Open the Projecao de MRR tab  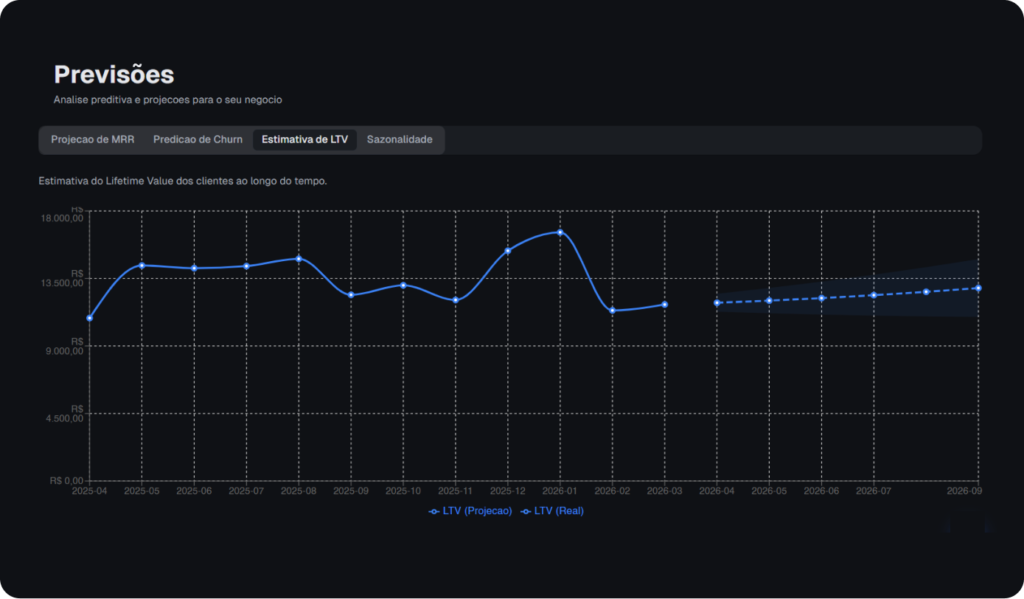pyautogui.click(x=92, y=140)
